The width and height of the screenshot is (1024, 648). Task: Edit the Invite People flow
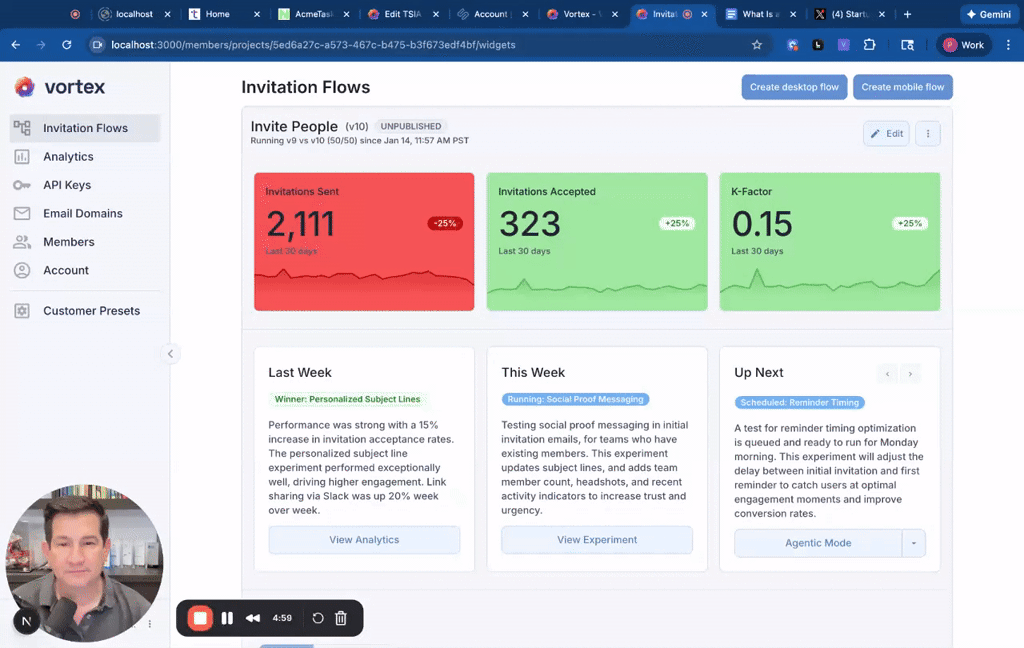click(x=886, y=134)
